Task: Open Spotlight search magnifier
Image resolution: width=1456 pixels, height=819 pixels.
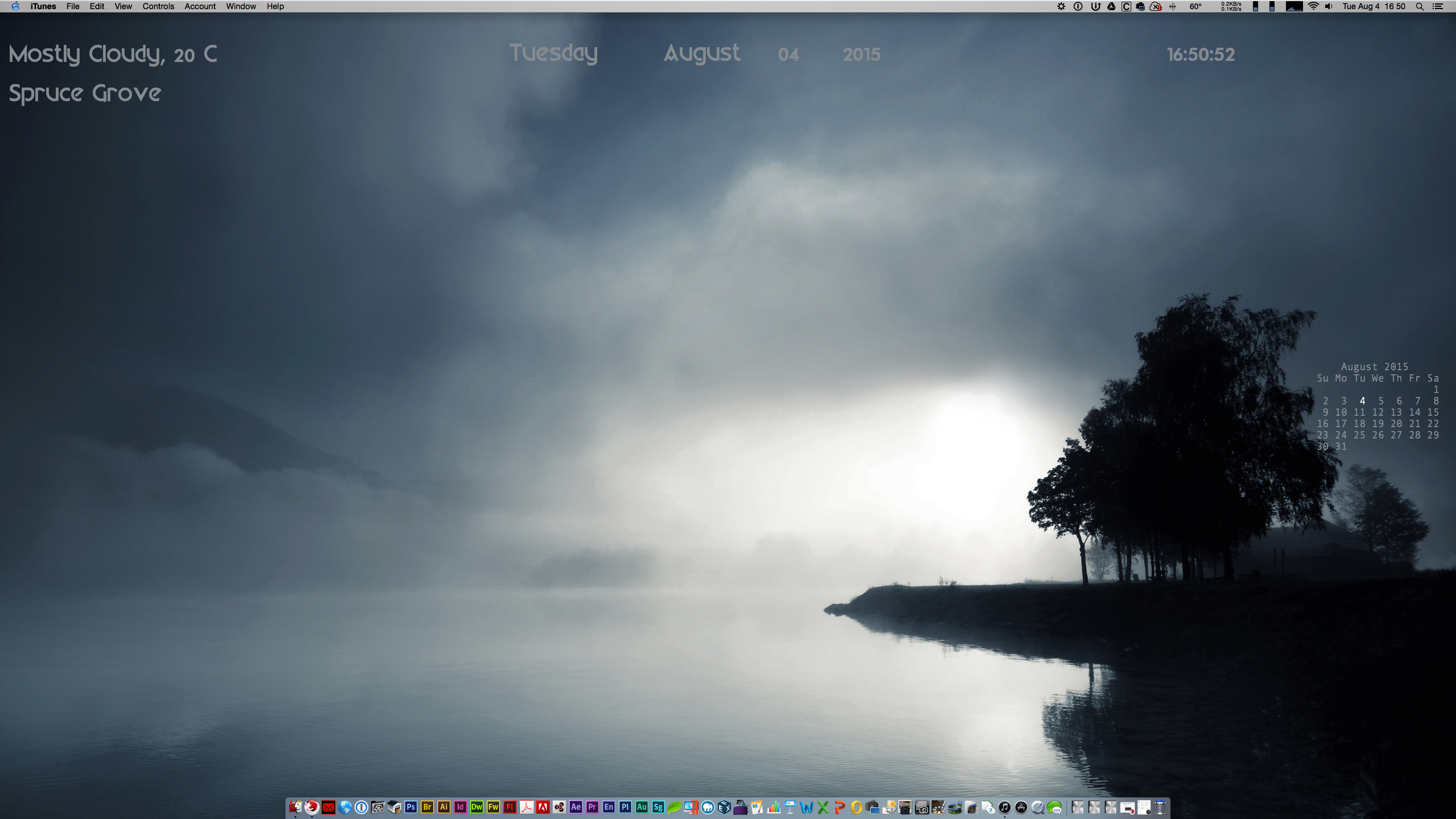Action: pos(1420,6)
